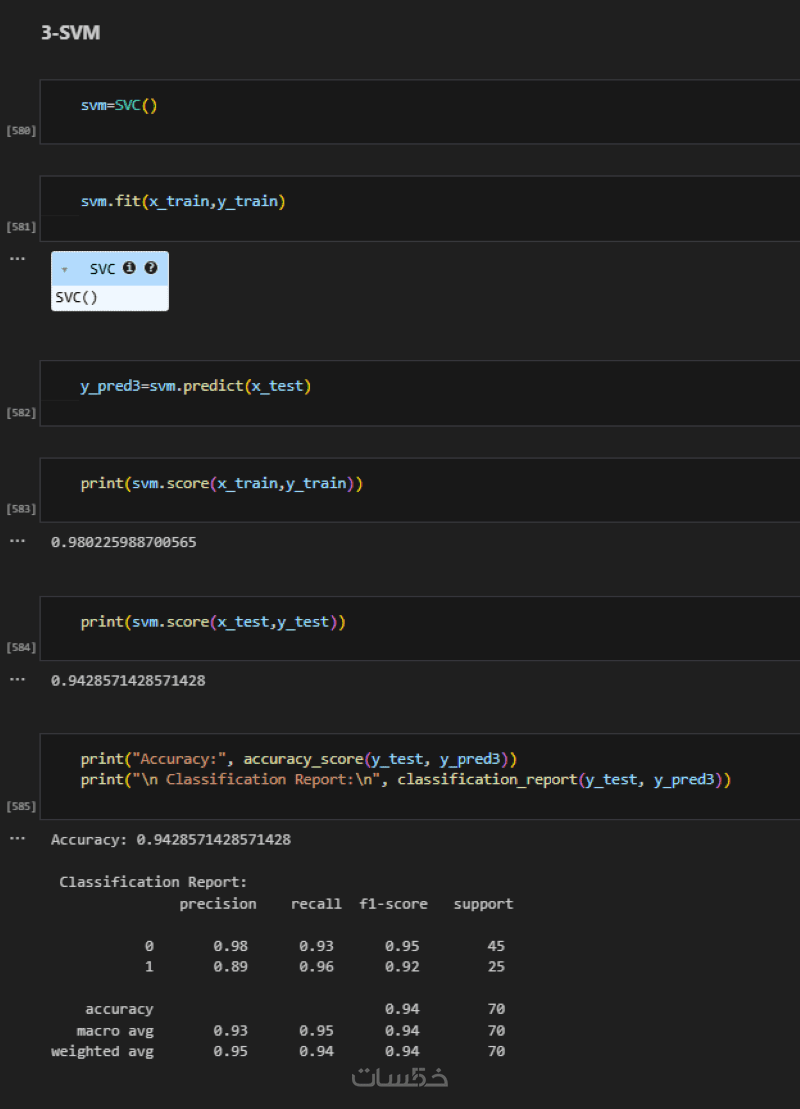Click into the svm=SVC() code cell
Viewport: 800px width, 1109px height.
point(119,105)
